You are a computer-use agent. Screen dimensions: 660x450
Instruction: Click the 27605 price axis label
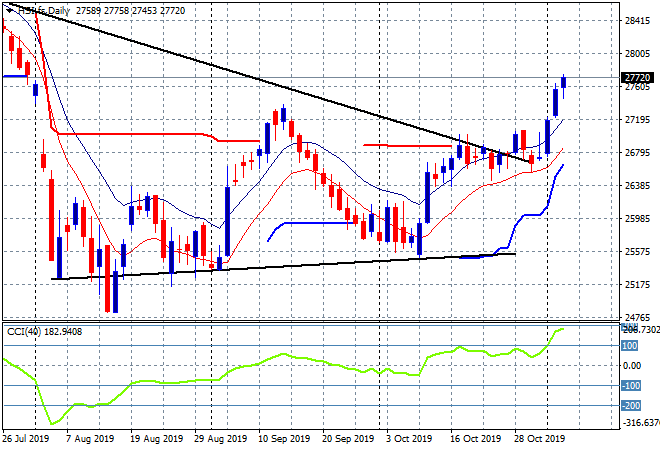[x=637, y=87]
